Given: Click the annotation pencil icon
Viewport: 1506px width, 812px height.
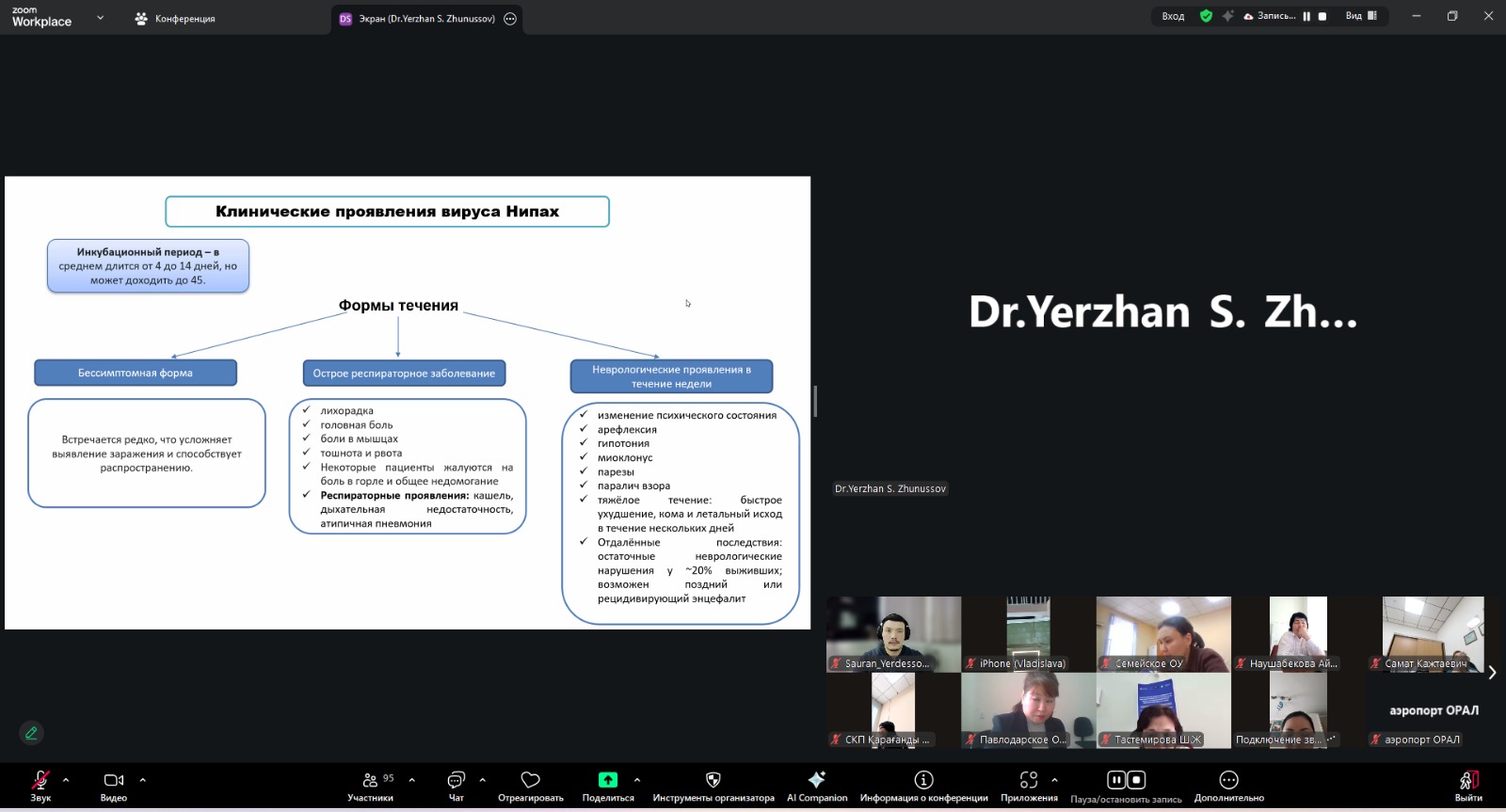Looking at the screenshot, I should tap(31, 733).
